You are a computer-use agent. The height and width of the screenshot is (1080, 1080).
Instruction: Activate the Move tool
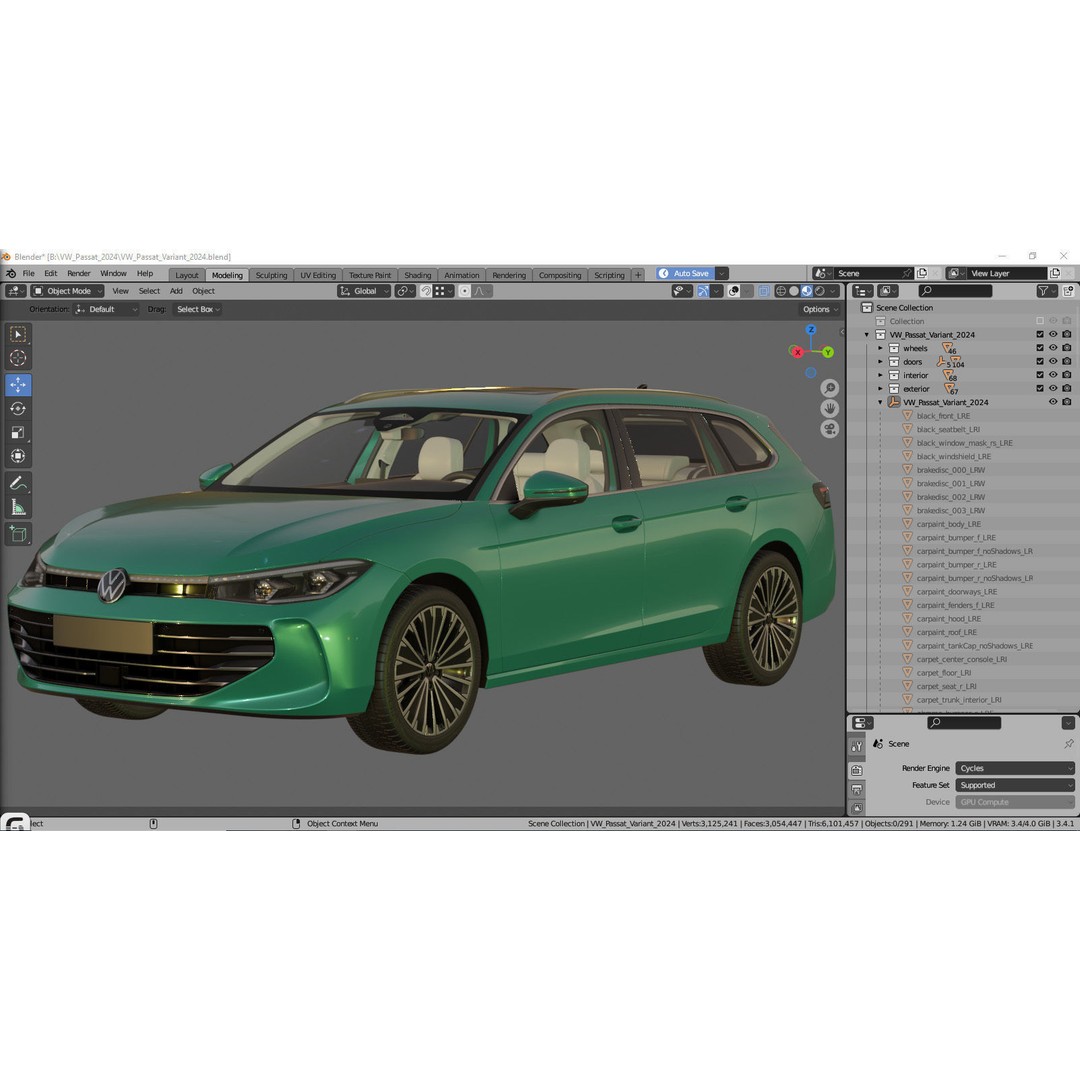click(x=18, y=385)
